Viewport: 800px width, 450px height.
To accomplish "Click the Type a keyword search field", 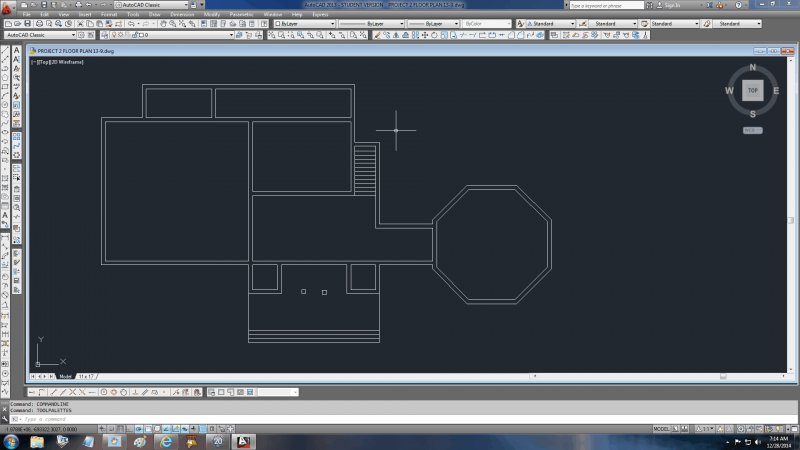I will point(607,5).
